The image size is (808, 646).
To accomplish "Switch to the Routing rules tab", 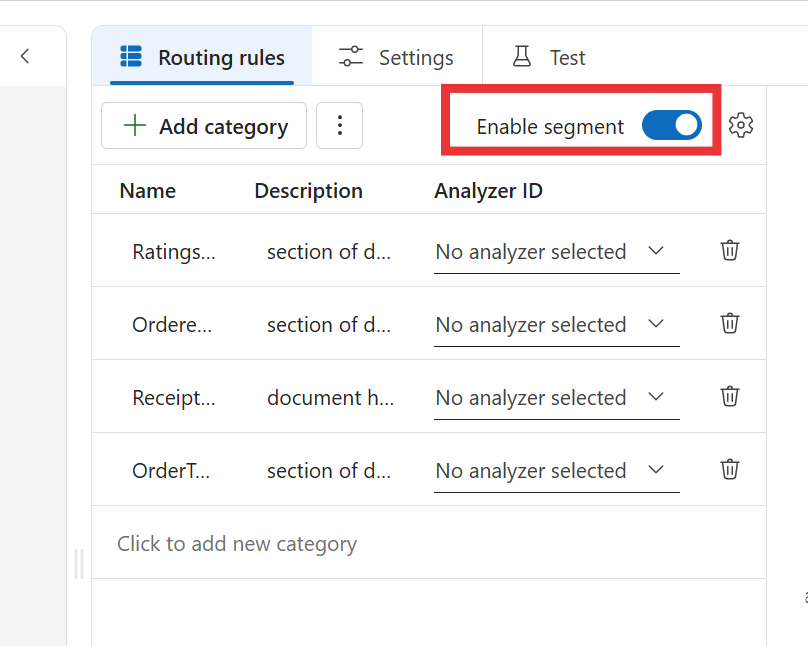I will (202, 57).
